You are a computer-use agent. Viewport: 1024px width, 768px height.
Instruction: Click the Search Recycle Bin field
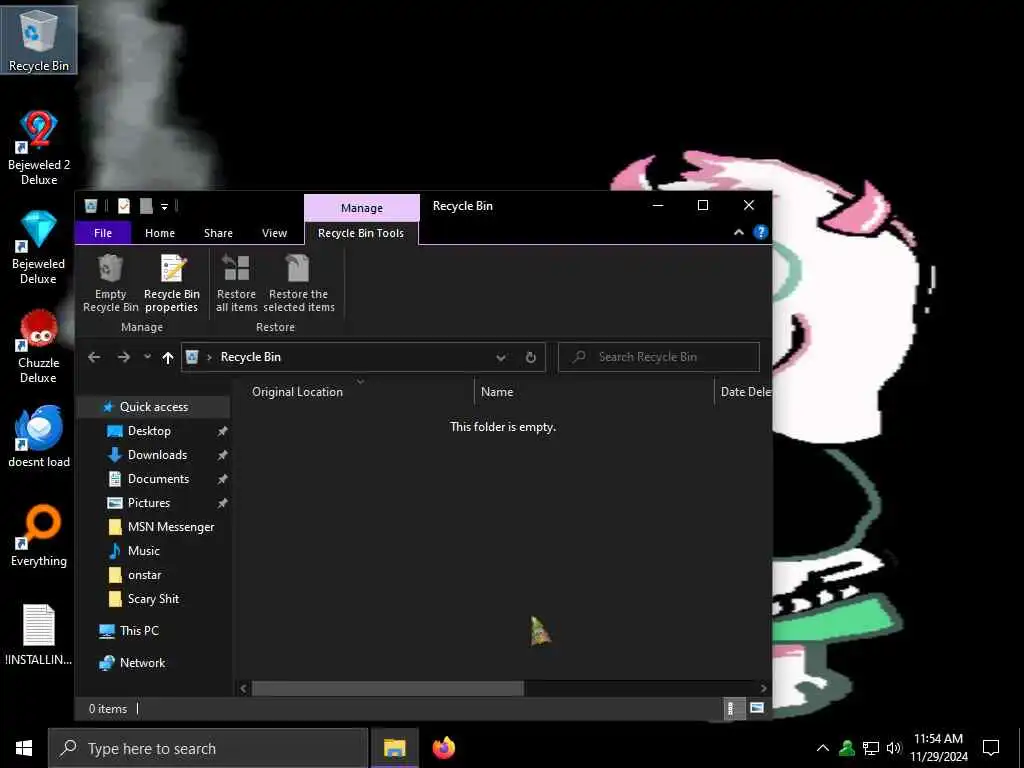pos(659,357)
